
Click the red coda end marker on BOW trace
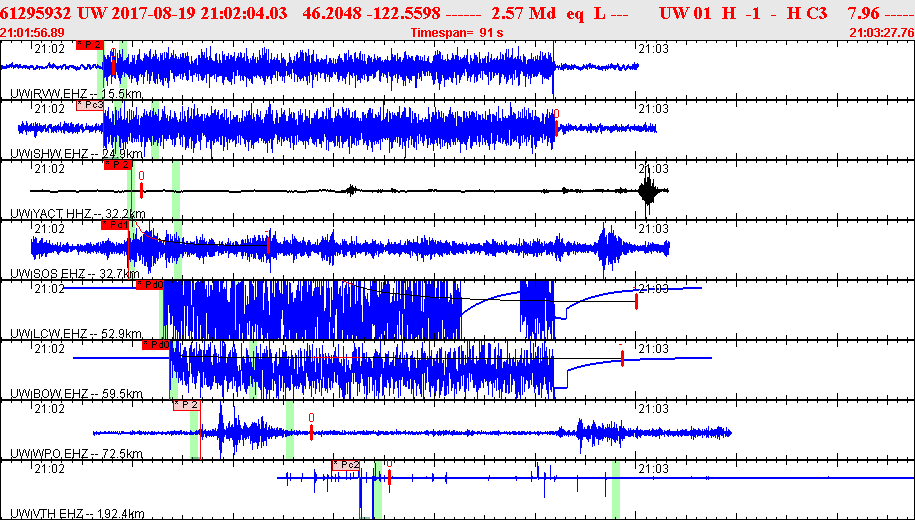coord(622,358)
